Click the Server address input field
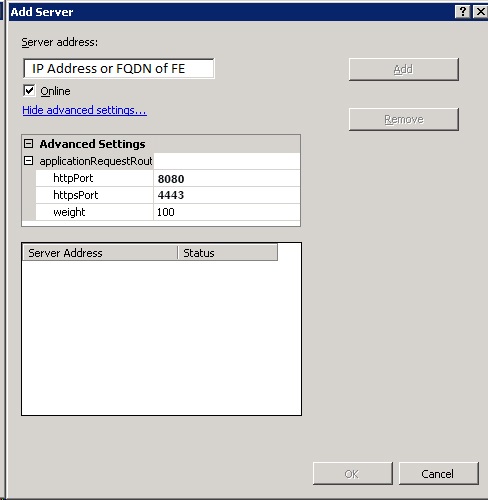488x500 pixels. [x=119, y=68]
